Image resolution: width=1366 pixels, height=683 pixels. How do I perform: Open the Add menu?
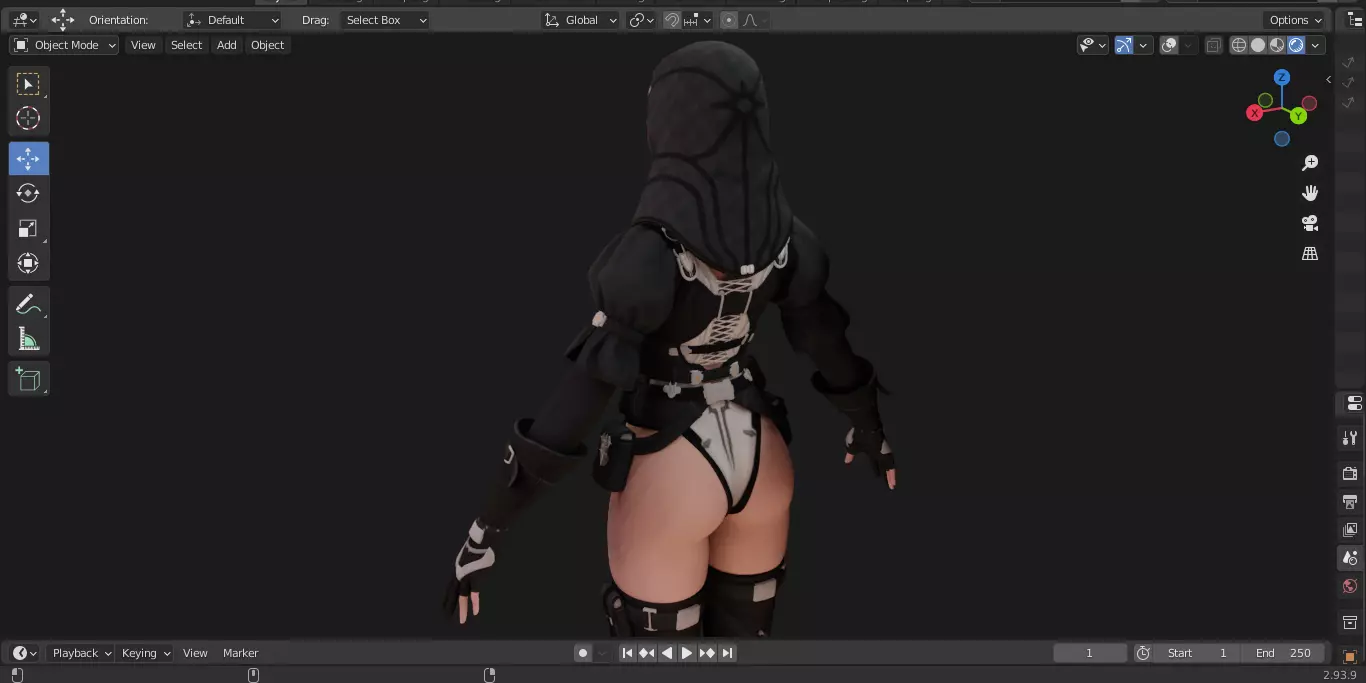(227, 45)
